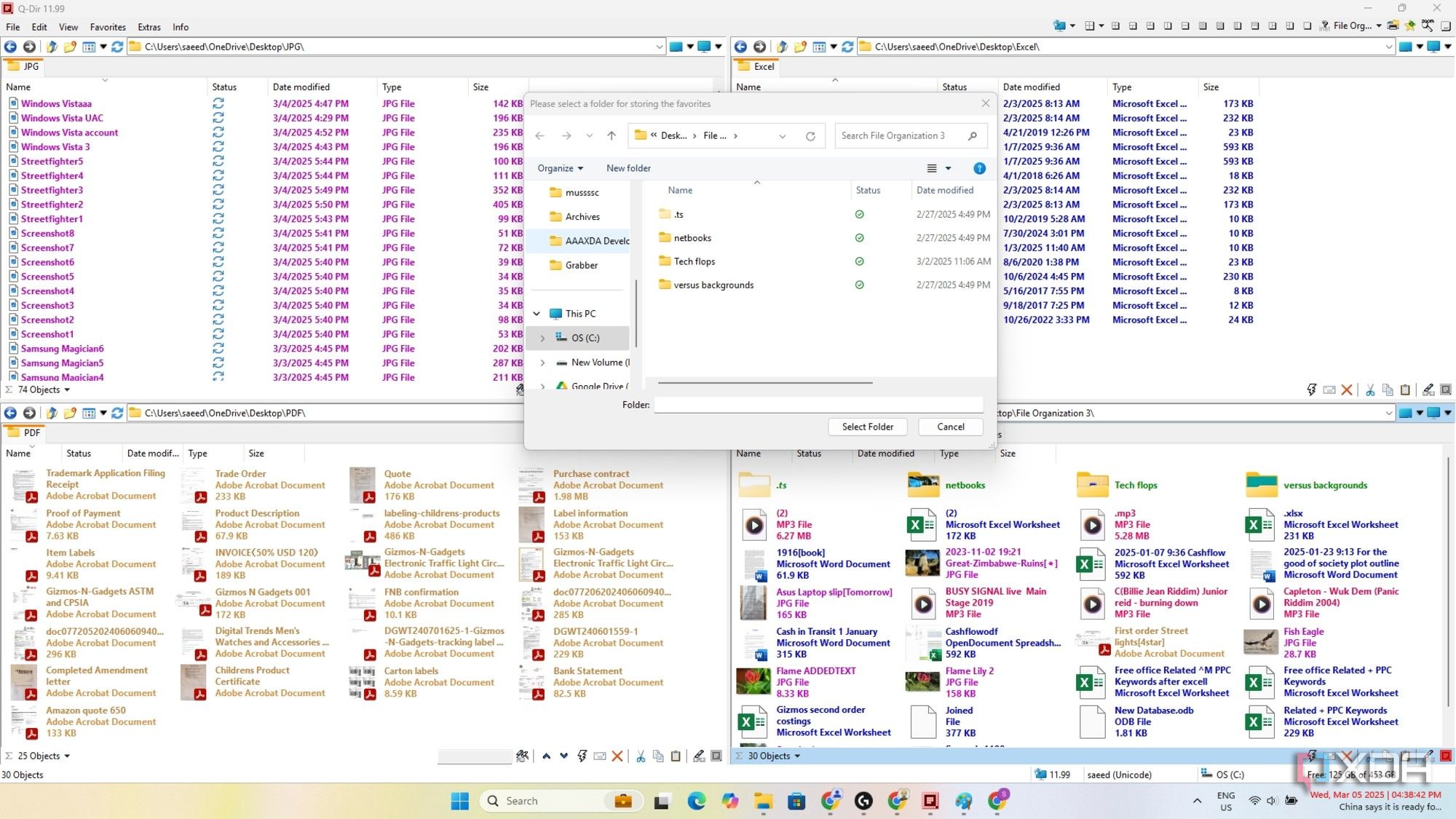Image resolution: width=1456 pixels, height=819 pixels.
Task: Click the Folder name input field
Action: point(818,405)
